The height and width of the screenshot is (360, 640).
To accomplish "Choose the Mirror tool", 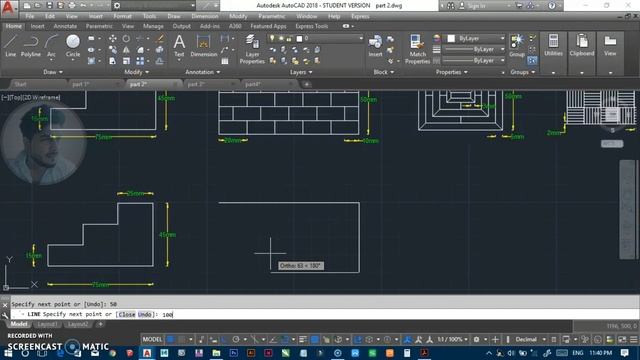I will [126, 50].
